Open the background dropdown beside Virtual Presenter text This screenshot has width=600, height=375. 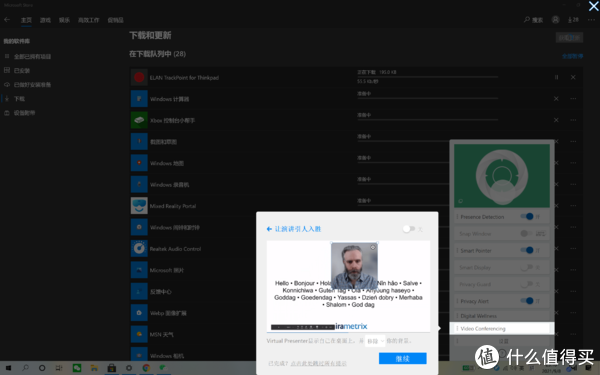pos(375,341)
